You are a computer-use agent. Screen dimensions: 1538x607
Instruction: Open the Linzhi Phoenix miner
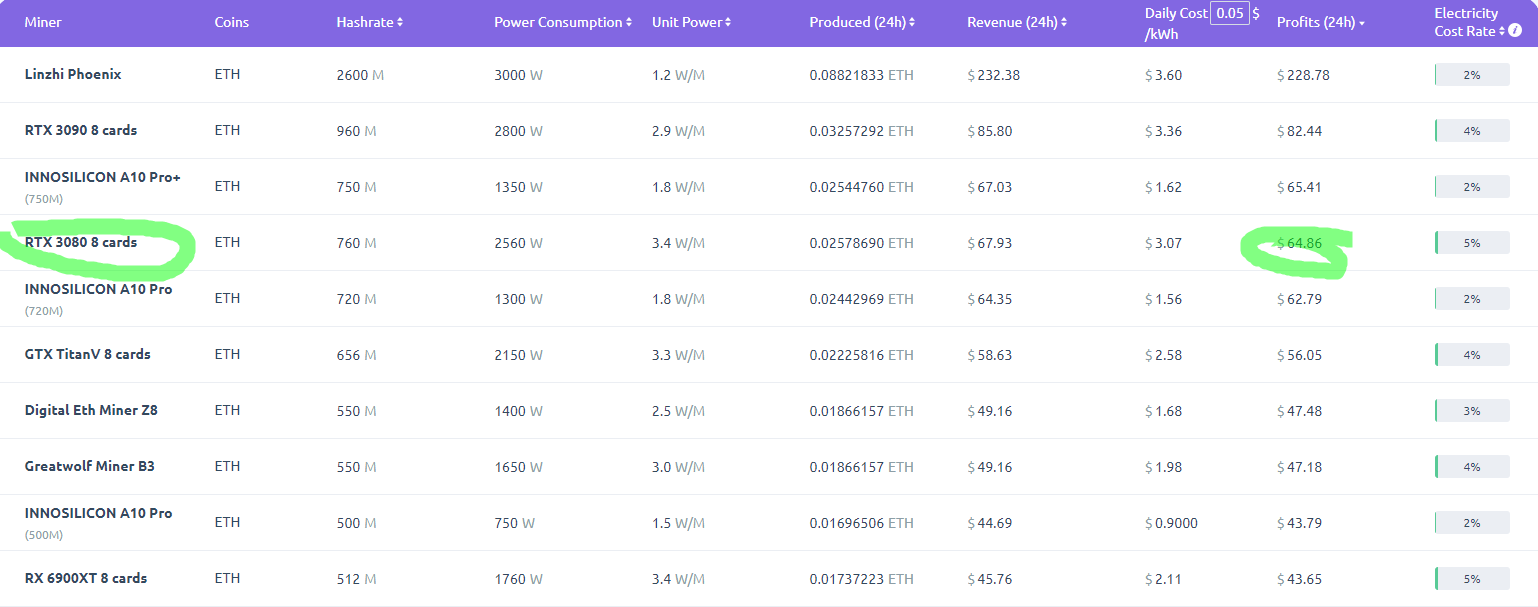(x=73, y=74)
